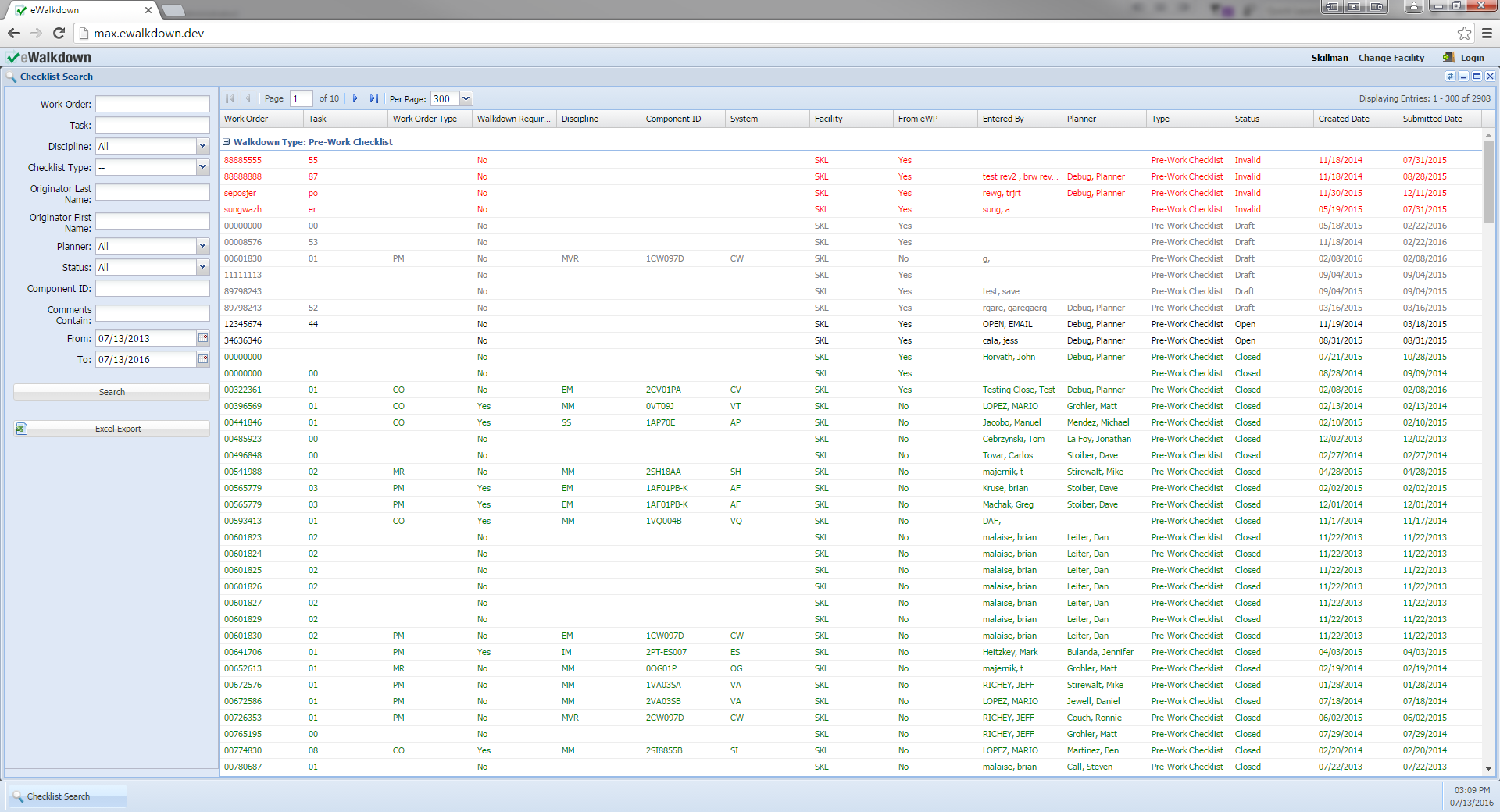The image size is (1500, 812).
Task: Open the Discipline dropdown
Action: coord(202,146)
